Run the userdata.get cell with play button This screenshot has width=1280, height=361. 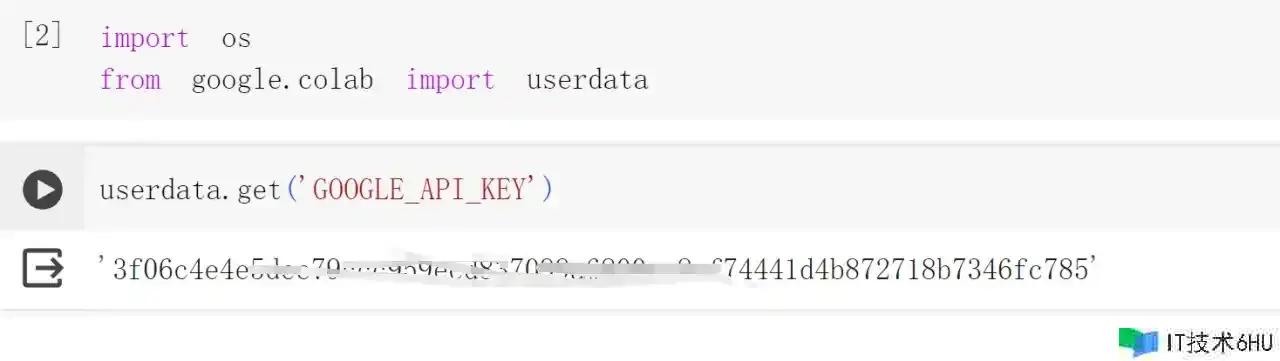[42, 189]
